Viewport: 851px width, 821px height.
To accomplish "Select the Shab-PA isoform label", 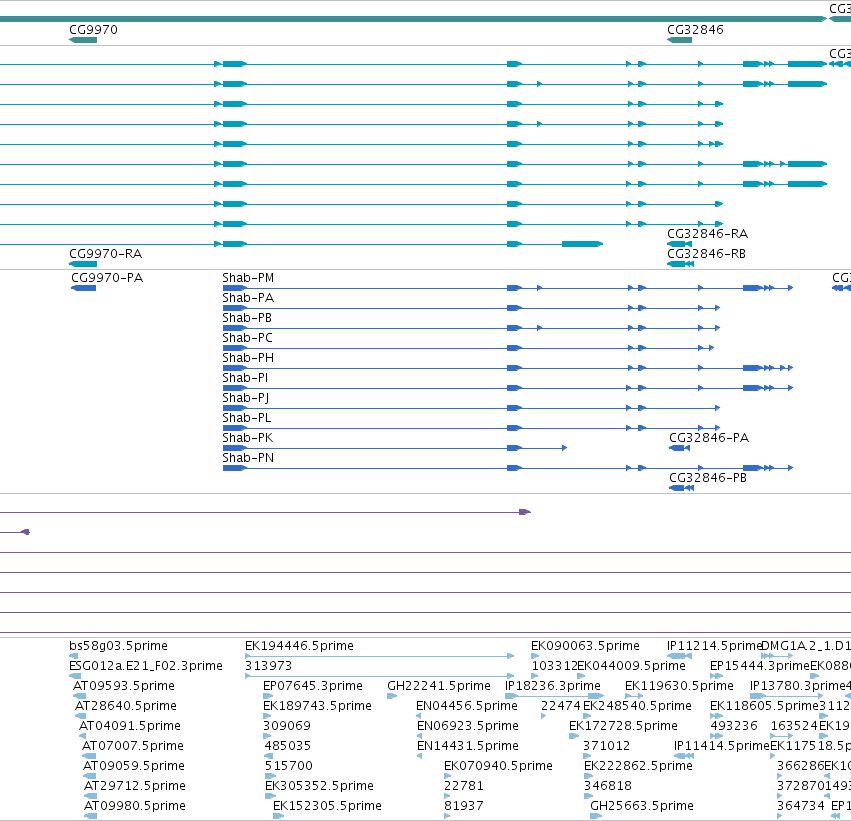I will pyautogui.click(x=248, y=298).
